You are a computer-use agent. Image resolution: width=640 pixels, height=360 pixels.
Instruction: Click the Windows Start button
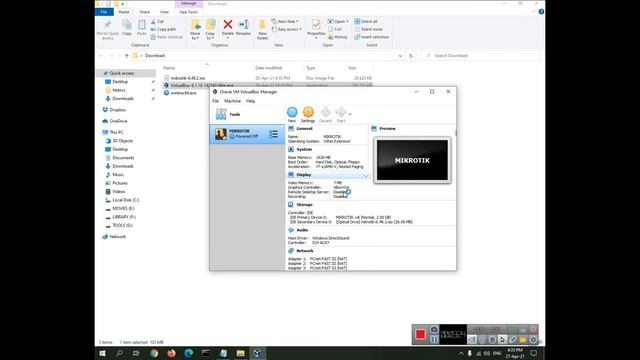(102, 353)
